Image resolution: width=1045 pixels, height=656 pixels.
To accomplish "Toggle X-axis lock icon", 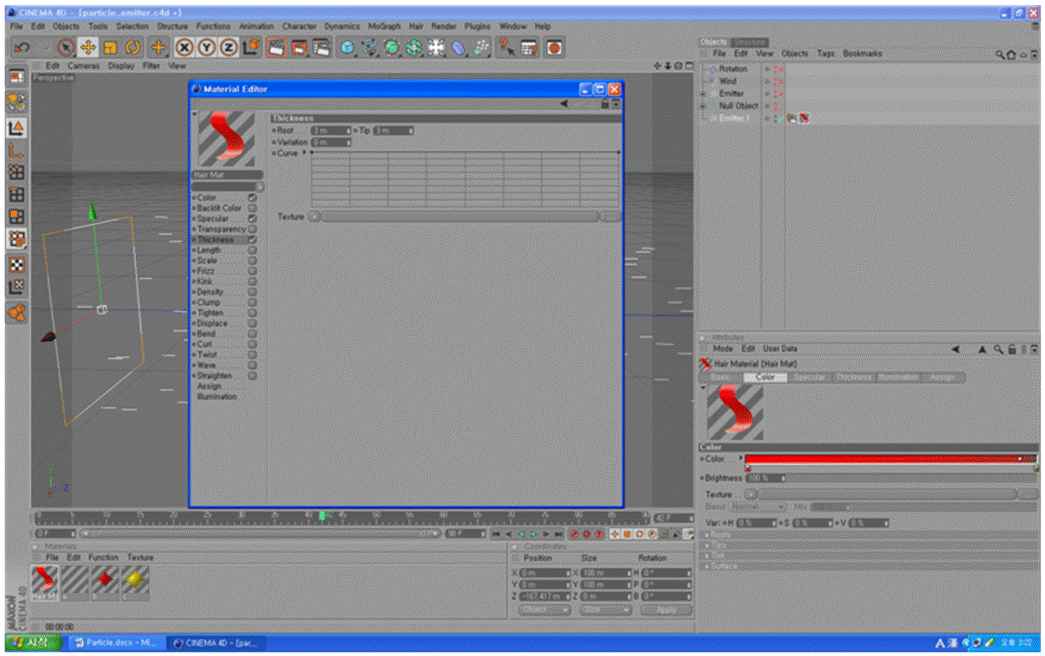I will 185,47.
